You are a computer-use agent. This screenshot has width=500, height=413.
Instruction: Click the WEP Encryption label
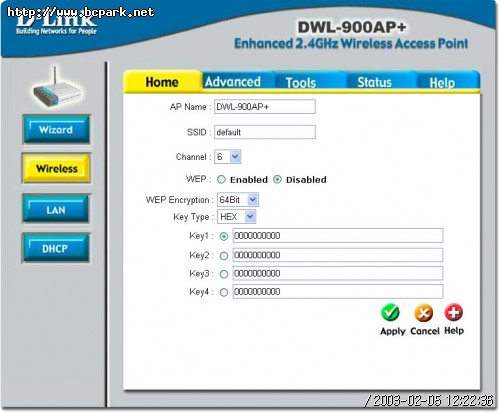coord(179,200)
